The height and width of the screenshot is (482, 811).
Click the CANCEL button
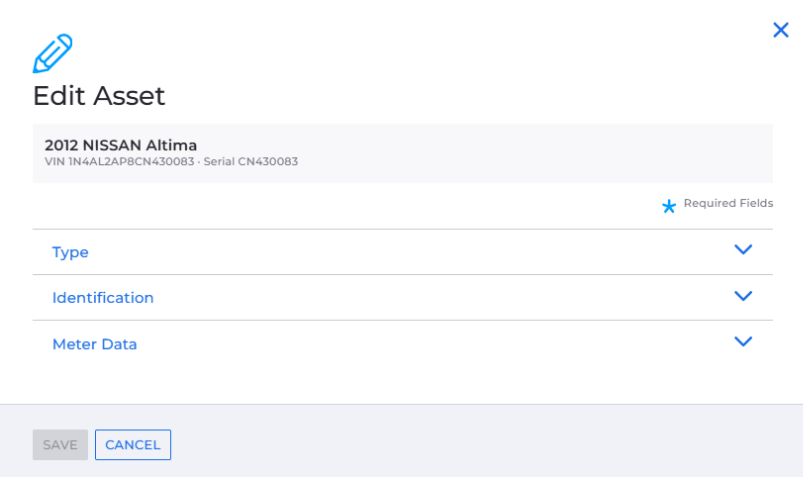[133, 445]
